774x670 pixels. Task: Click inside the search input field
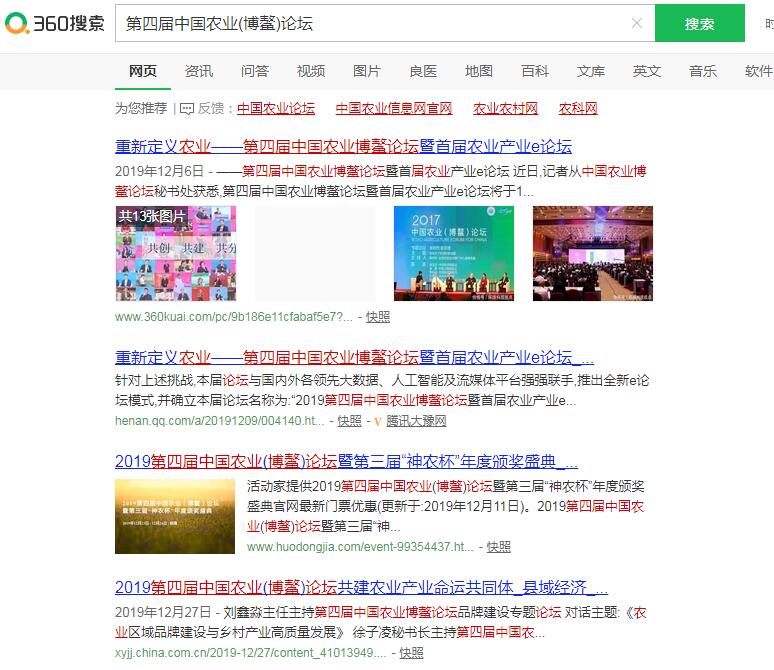370,24
